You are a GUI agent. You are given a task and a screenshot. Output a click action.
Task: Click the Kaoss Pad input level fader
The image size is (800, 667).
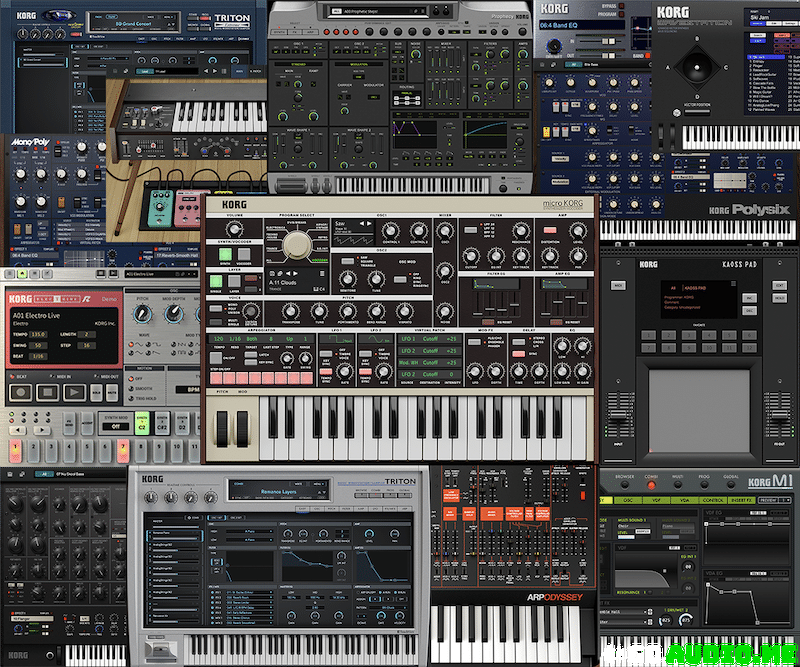point(618,416)
